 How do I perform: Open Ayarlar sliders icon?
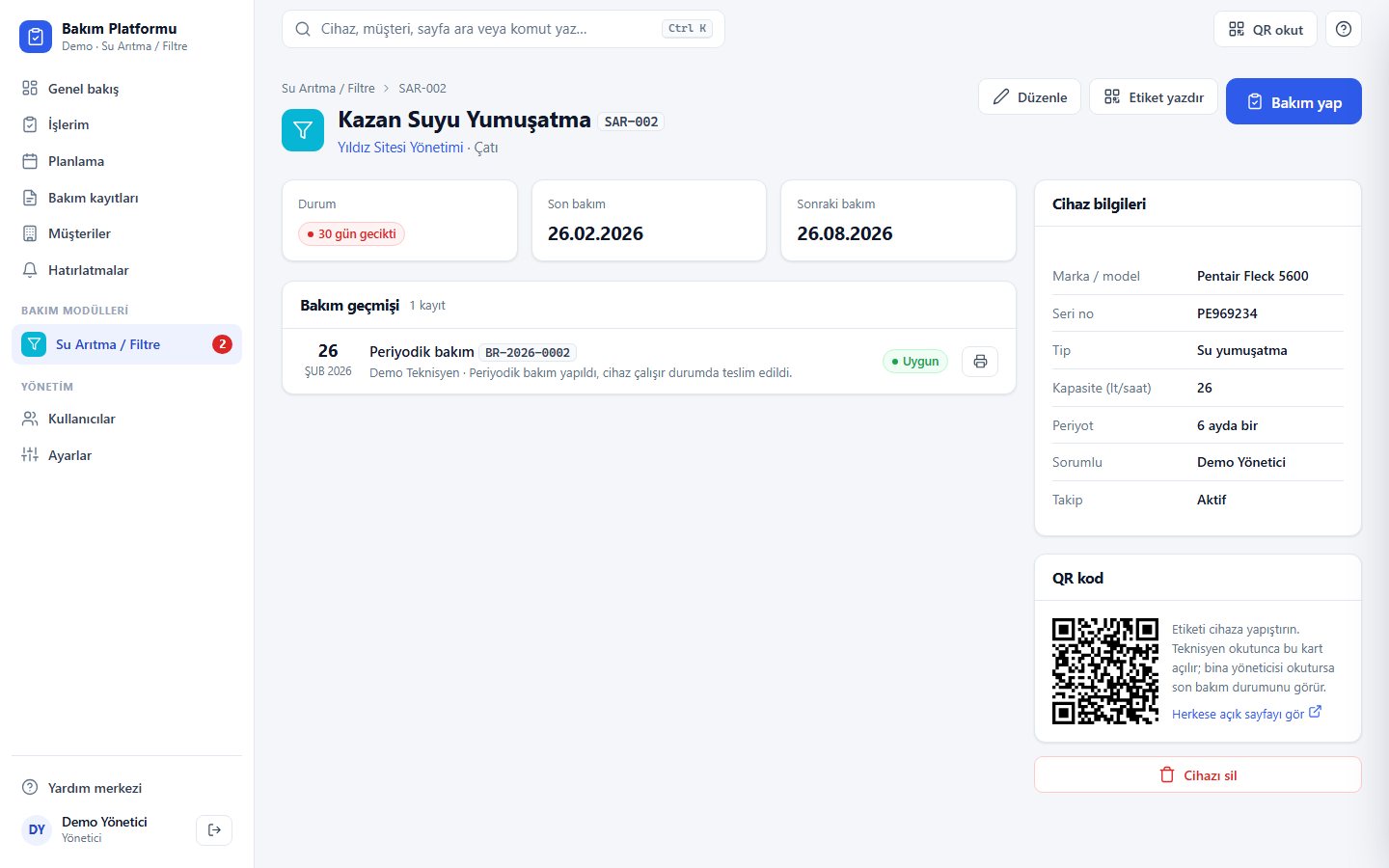(30, 455)
